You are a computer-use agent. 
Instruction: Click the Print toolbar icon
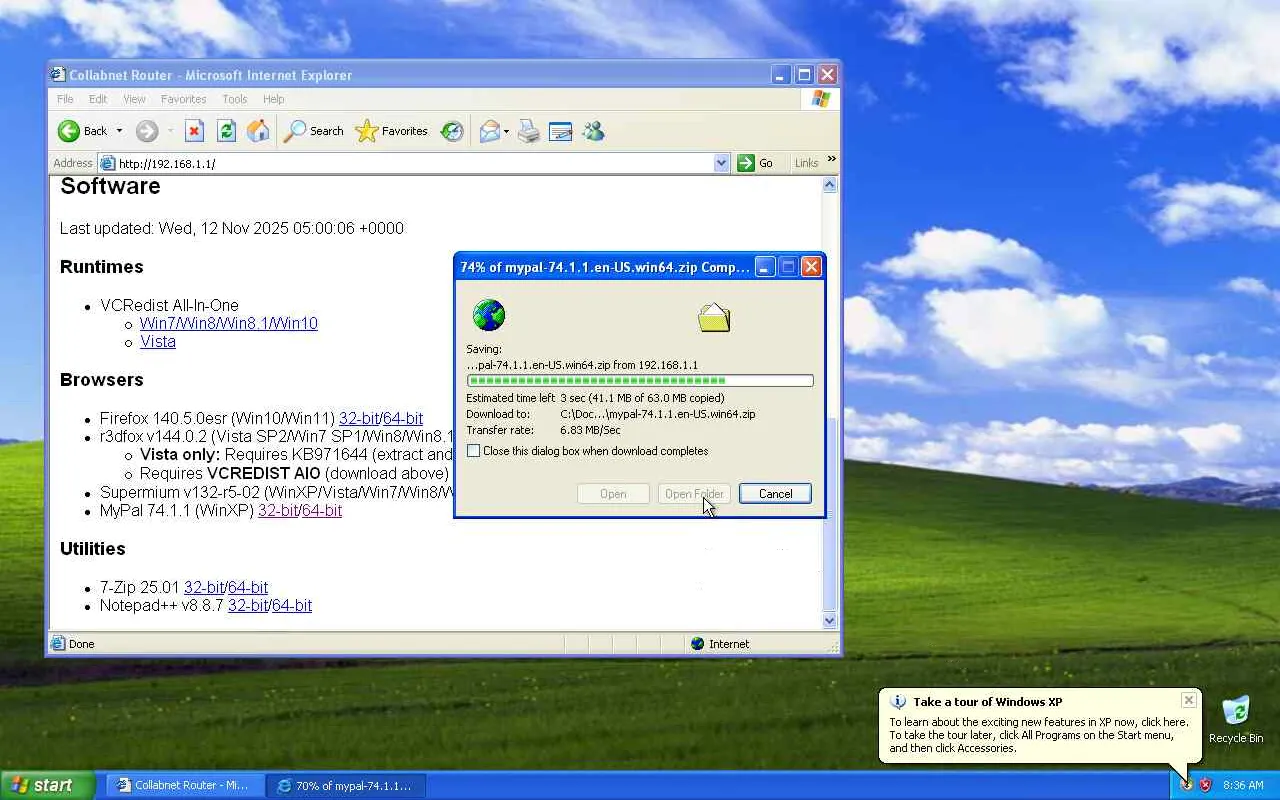(529, 131)
